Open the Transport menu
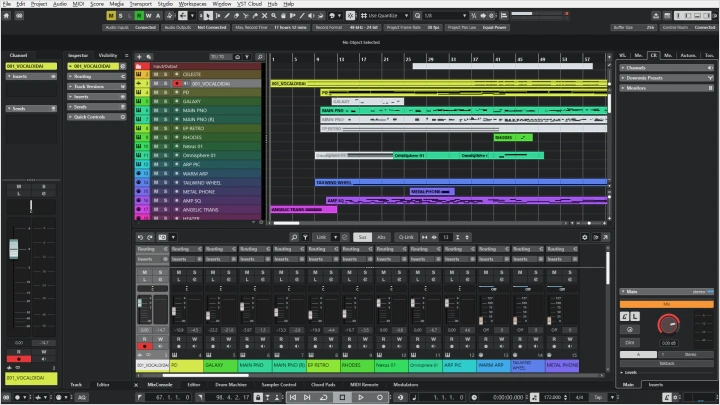This screenshot has height=405, width=720. click(x=141, y=4)
